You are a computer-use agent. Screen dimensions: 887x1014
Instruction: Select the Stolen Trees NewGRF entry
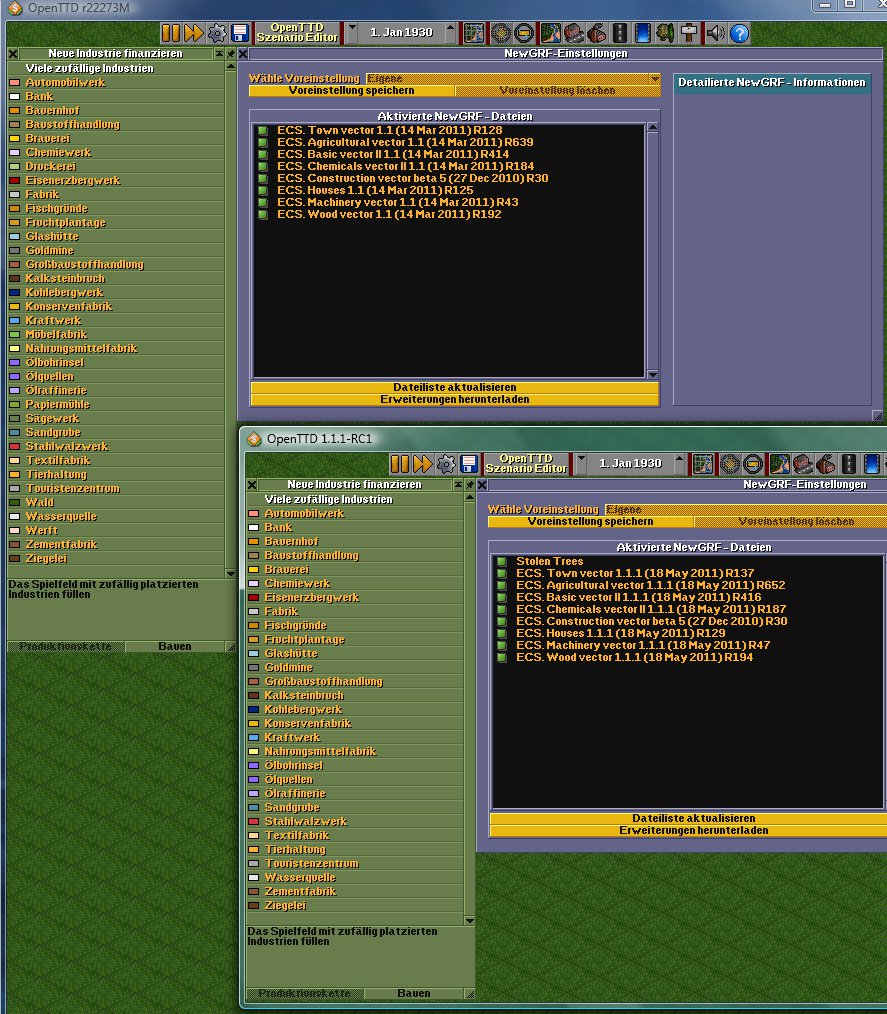point(549,561)
